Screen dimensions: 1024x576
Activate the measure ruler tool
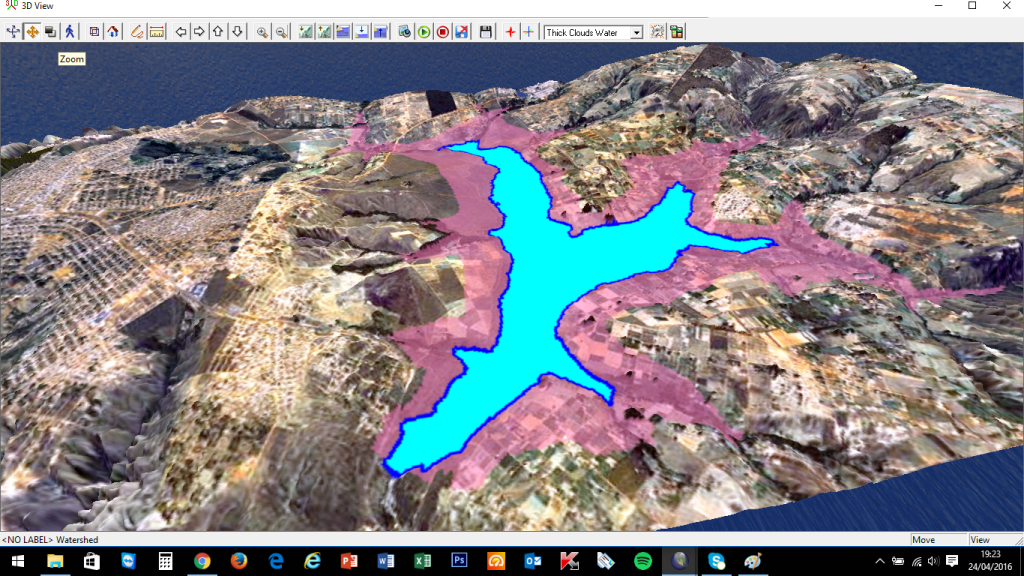[157, 32]
